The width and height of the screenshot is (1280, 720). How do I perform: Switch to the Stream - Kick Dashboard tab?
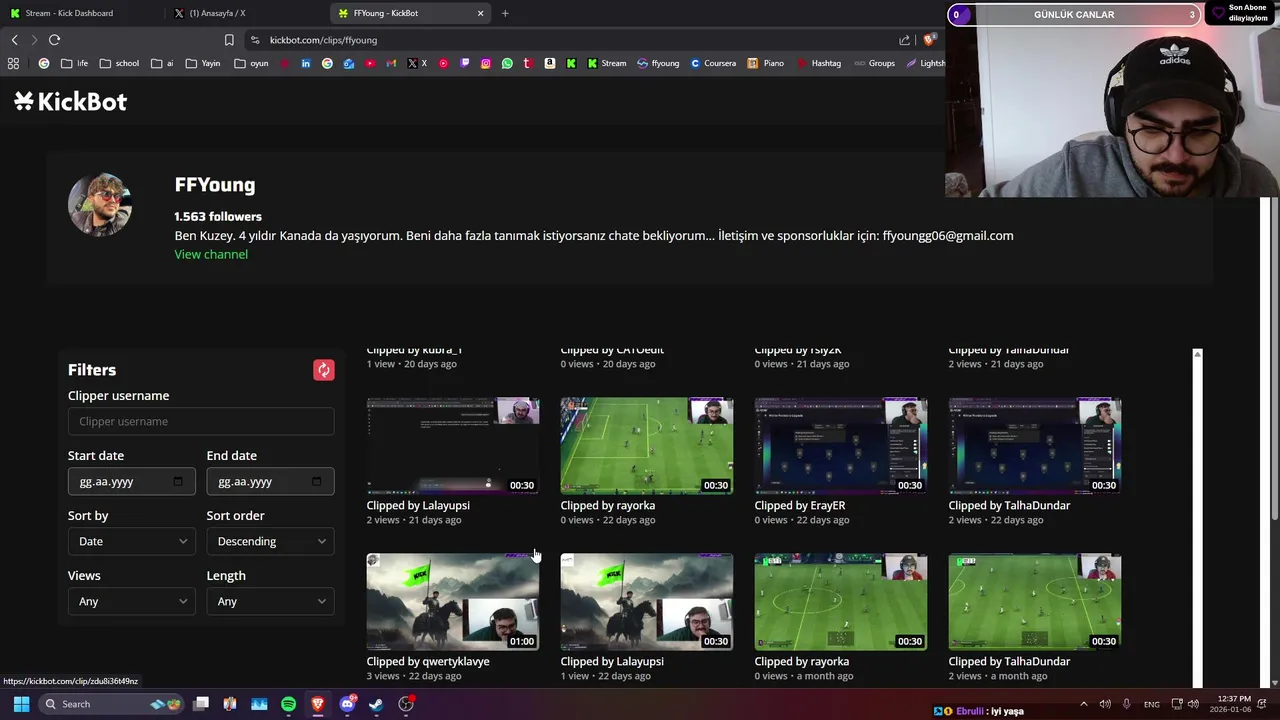click(80, 13)
